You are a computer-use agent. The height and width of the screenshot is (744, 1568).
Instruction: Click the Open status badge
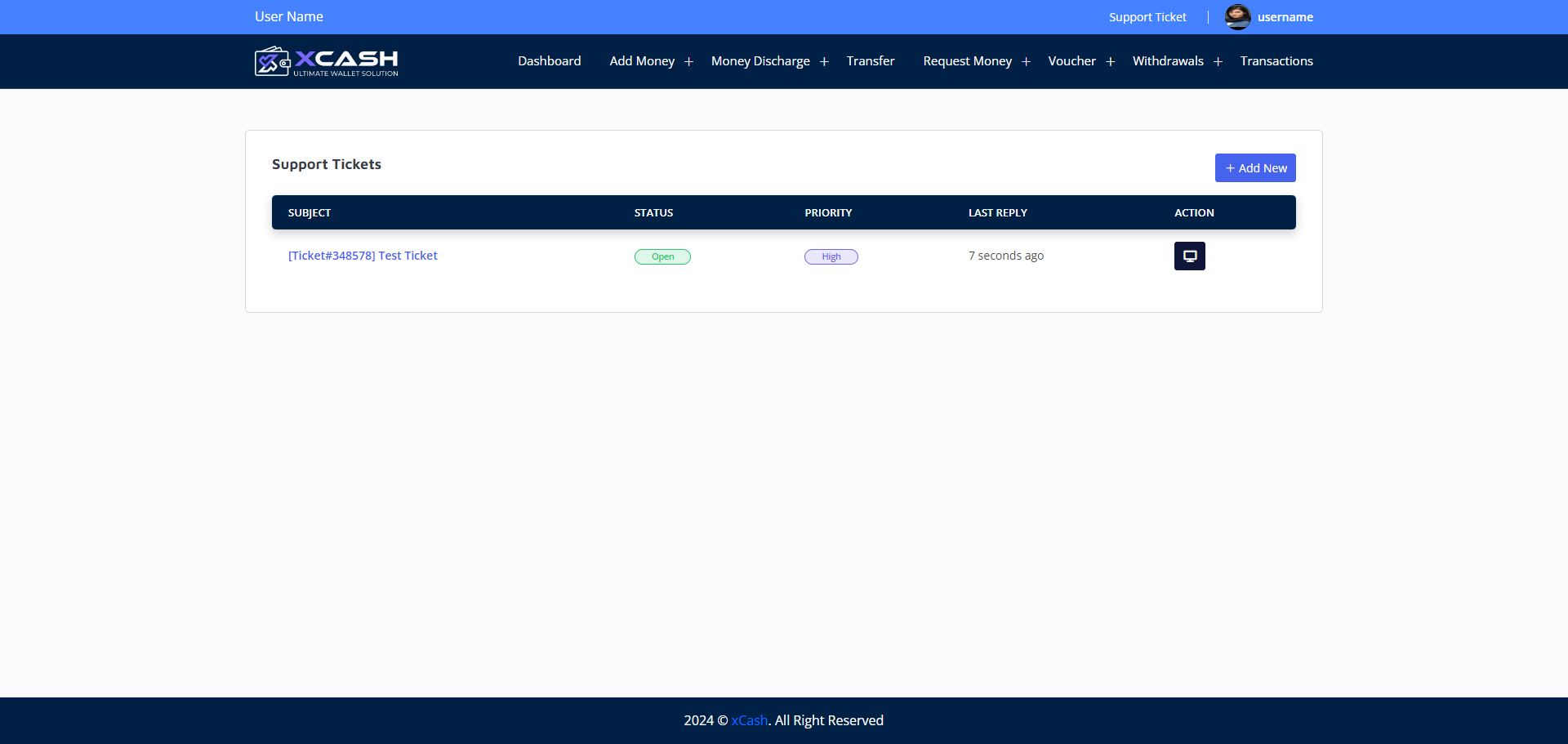[x=662, y=256]
